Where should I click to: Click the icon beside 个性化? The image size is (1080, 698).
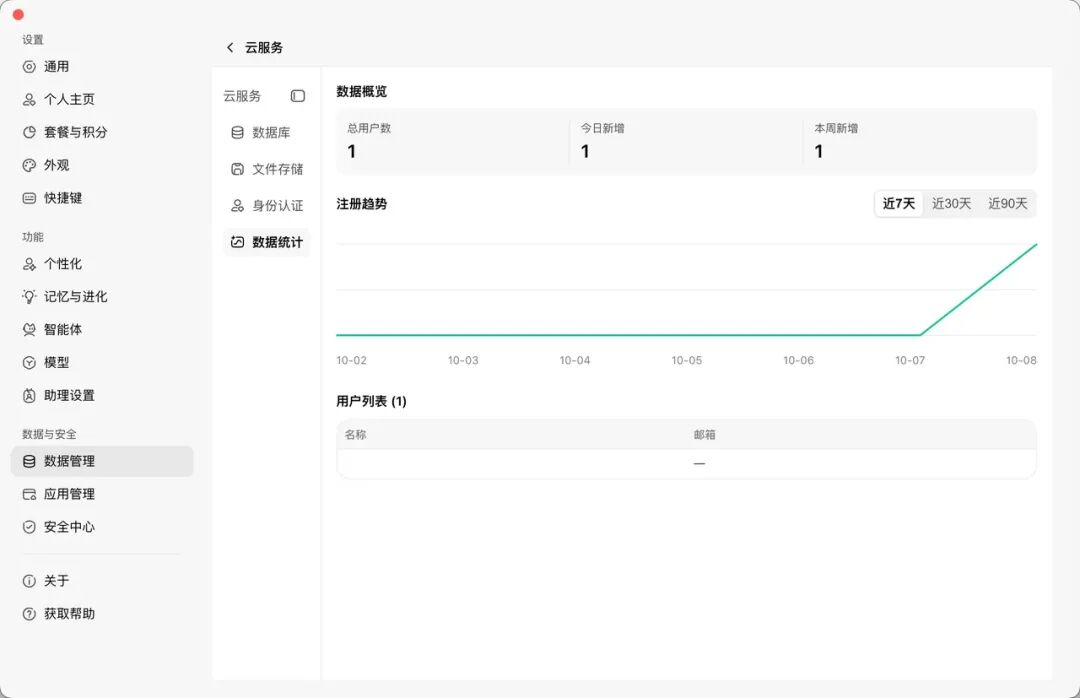(29, 264)
